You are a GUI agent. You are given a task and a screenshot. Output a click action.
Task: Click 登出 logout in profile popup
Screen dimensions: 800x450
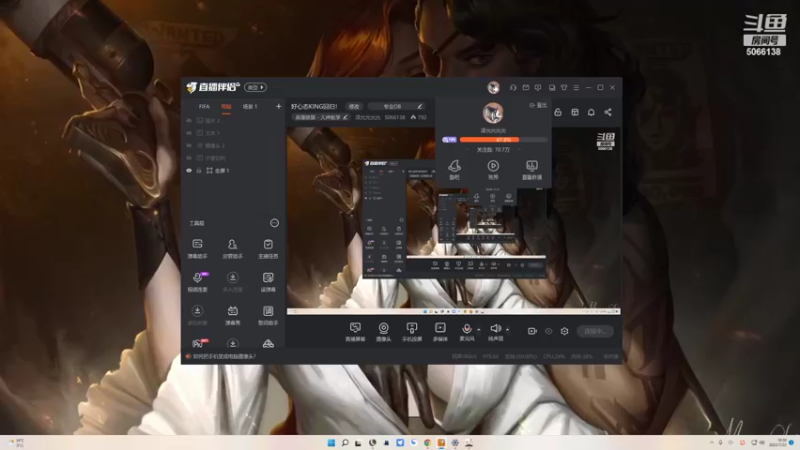tap(538, 105)
